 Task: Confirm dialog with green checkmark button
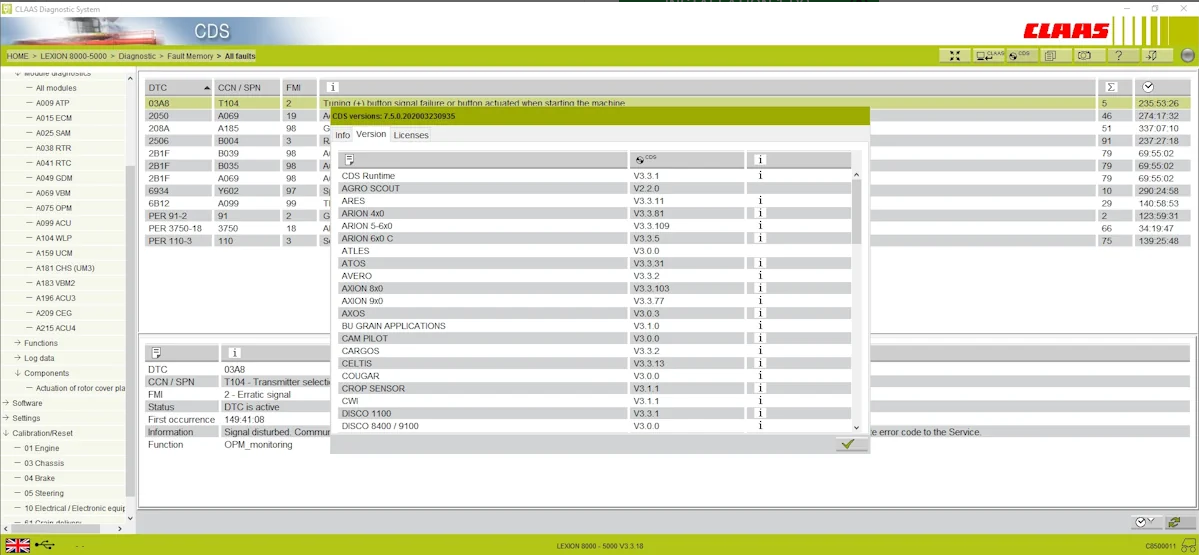point(849,444)
